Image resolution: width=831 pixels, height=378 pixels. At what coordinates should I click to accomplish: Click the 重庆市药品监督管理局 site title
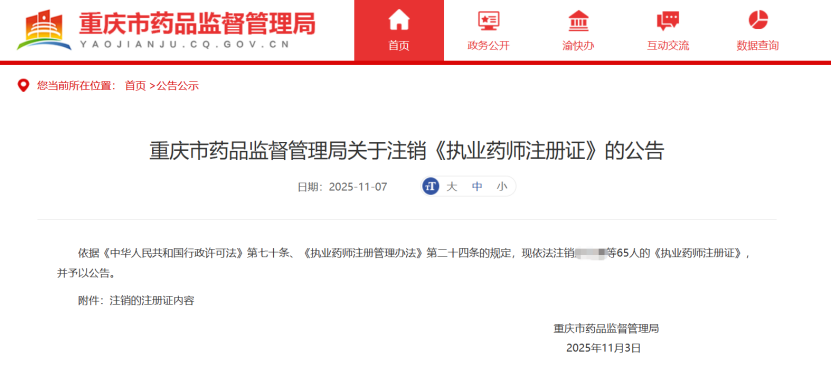tap(197, 23)
